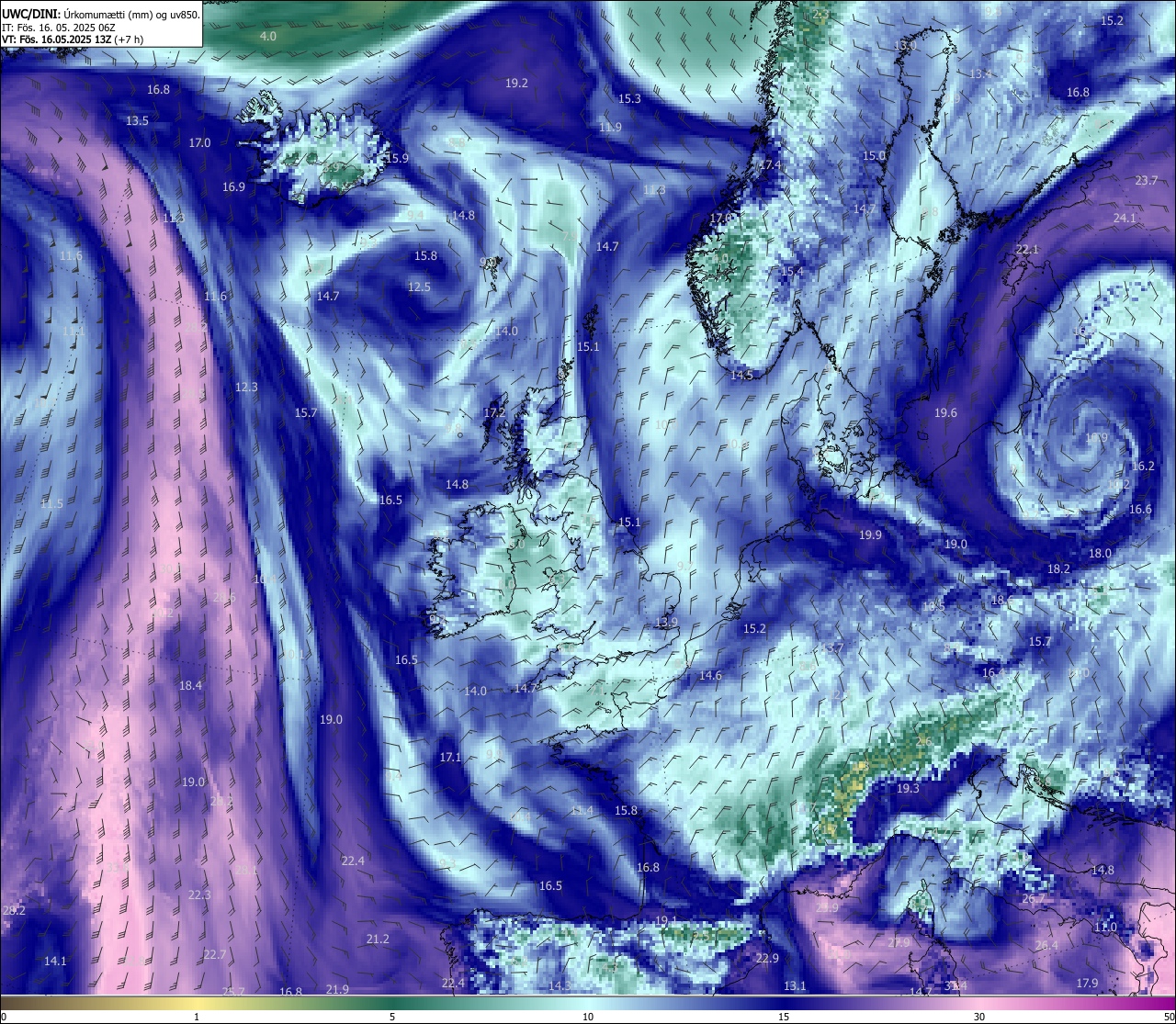This screenshot has height=1024, width=1176.
Task: Pick the 12.5 value on the map
Action: [x=419, y=287]
